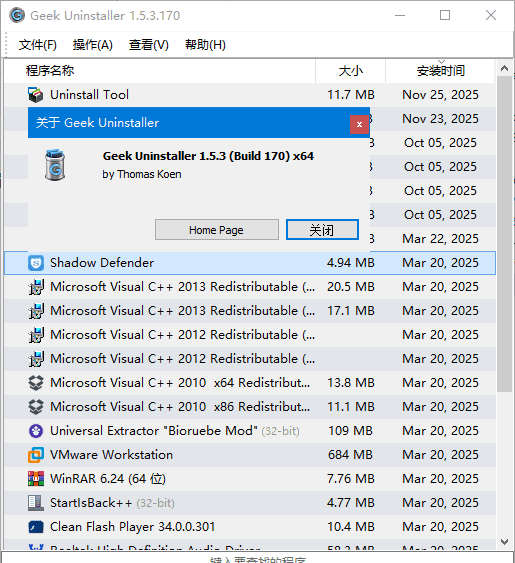Click the WinRAR 6.24 icon

(x=36, y=479)
